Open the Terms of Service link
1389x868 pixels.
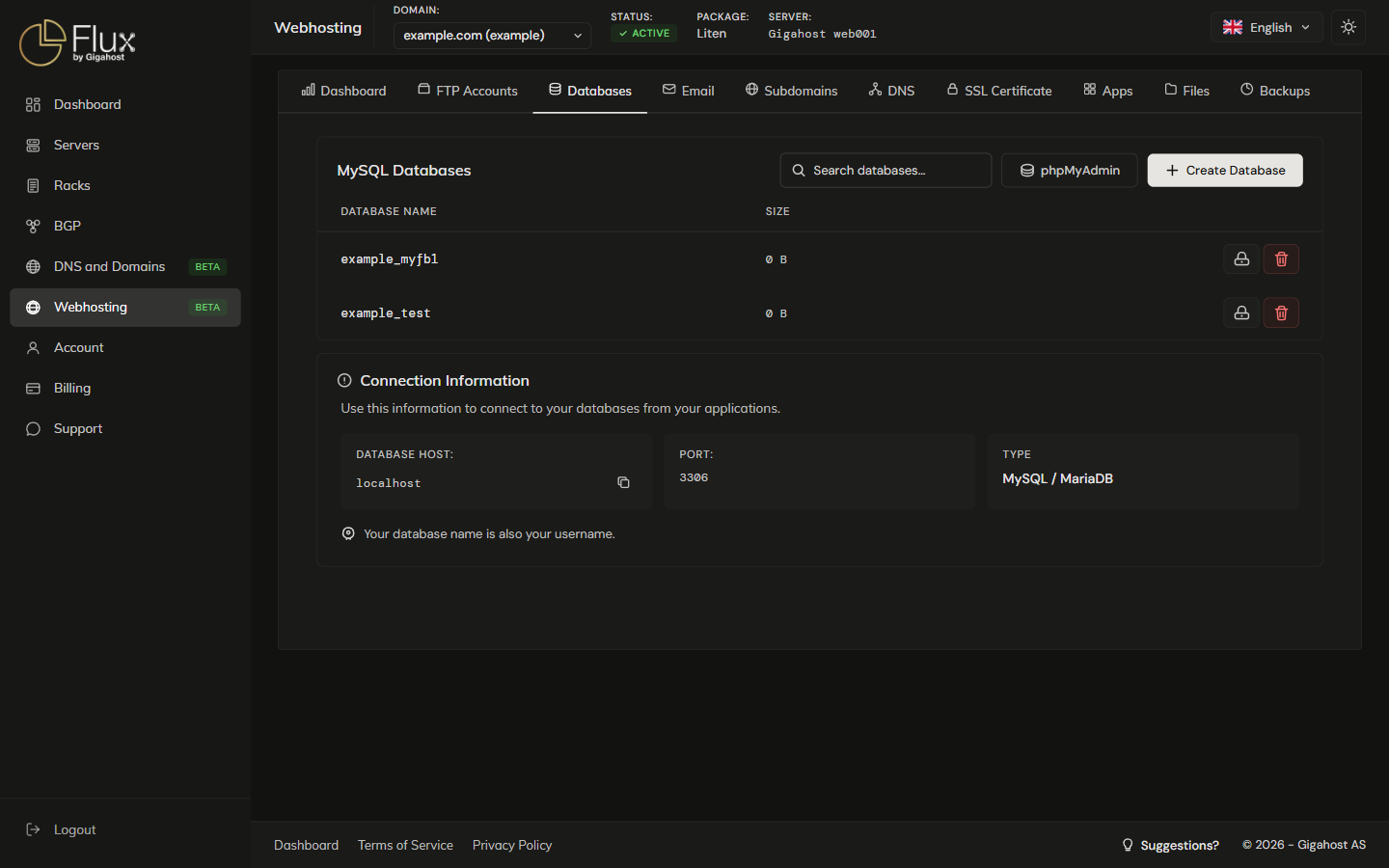[x=405, y=845]
